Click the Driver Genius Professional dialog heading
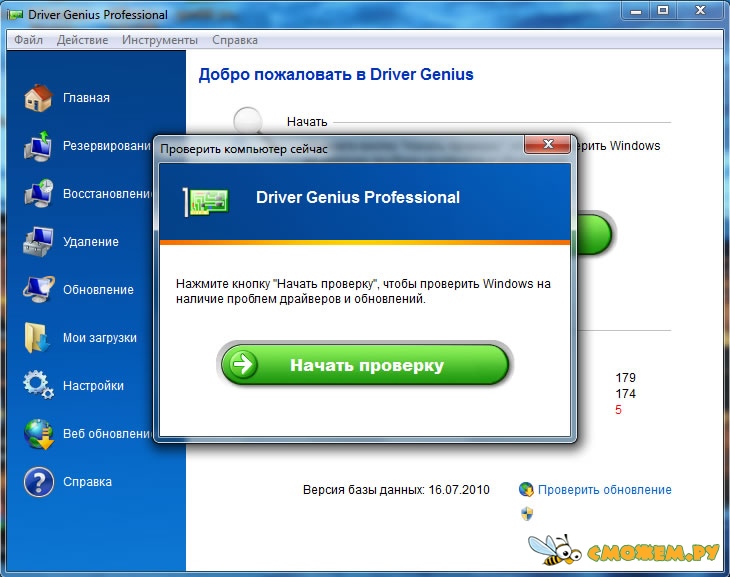This screenshot has height=577, width=730. point(358,197)
